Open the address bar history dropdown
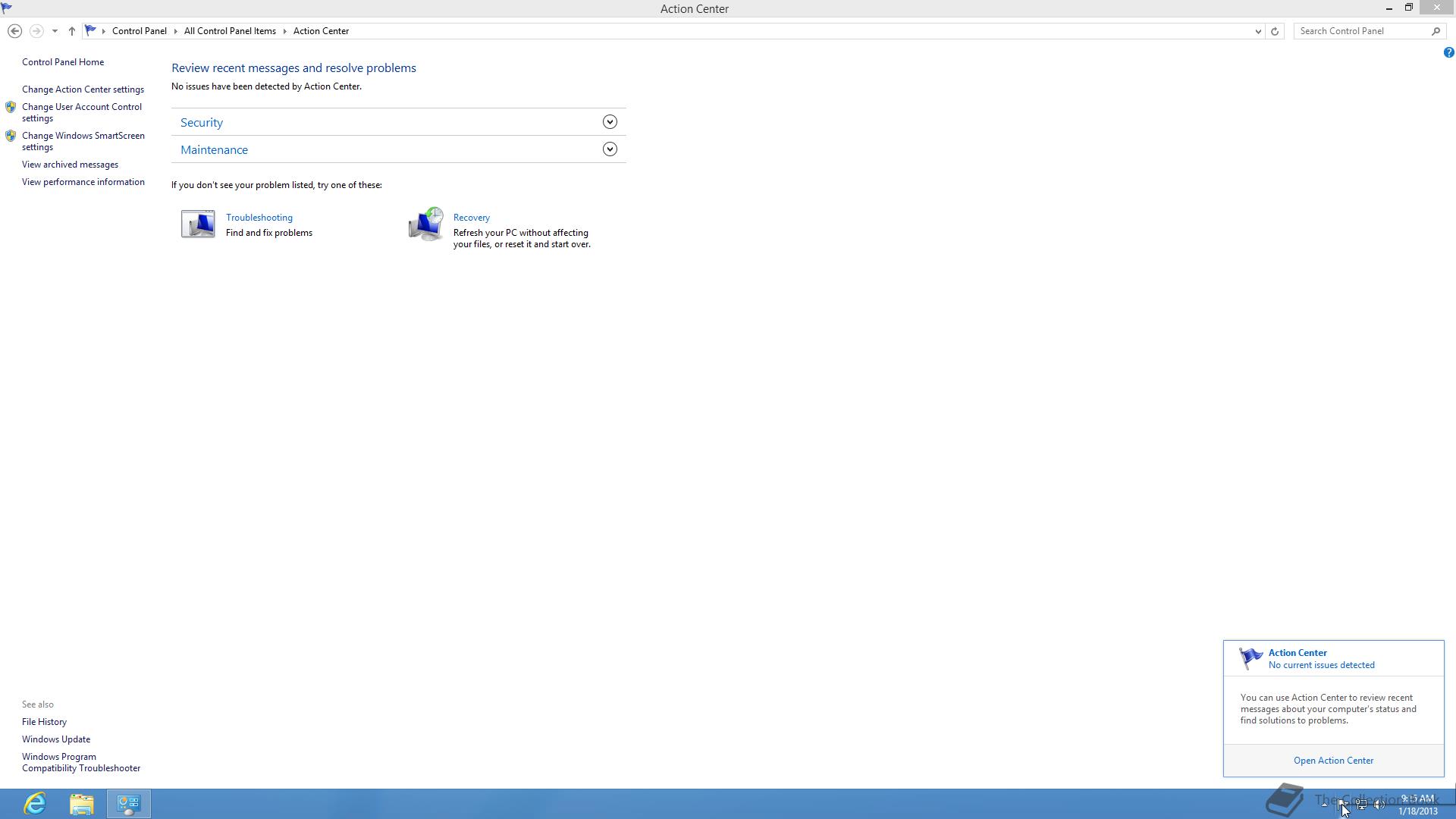1456x819 pixels. point(1258,31)
